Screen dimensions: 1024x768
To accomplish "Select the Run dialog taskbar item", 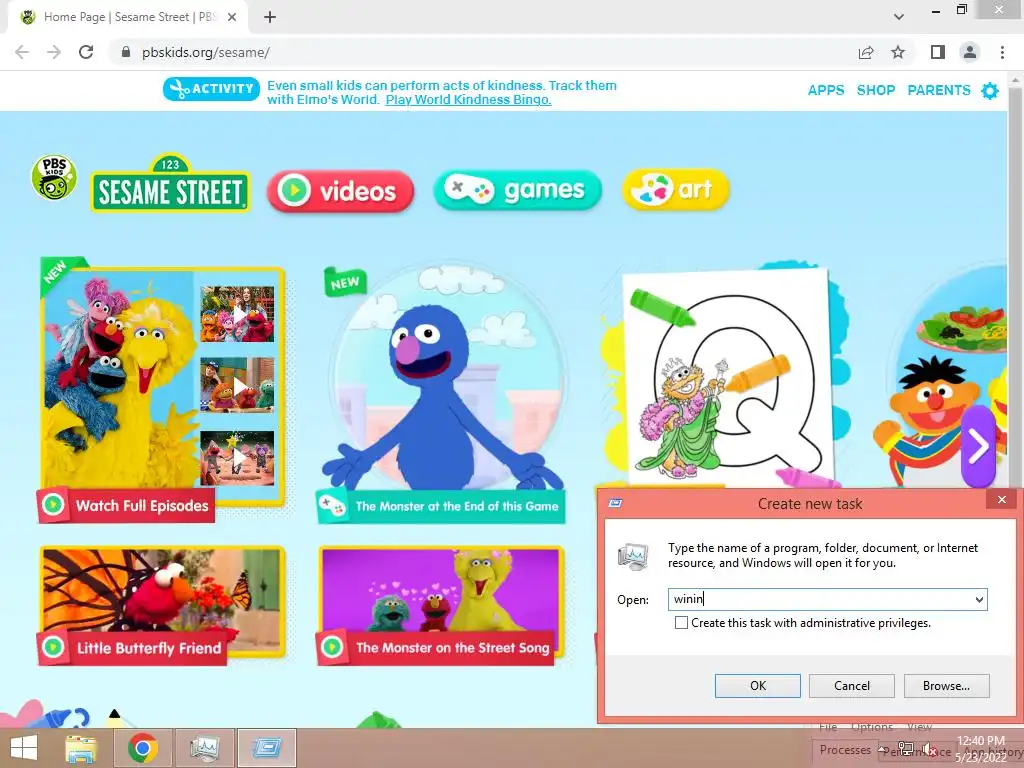I will [266, 748].
